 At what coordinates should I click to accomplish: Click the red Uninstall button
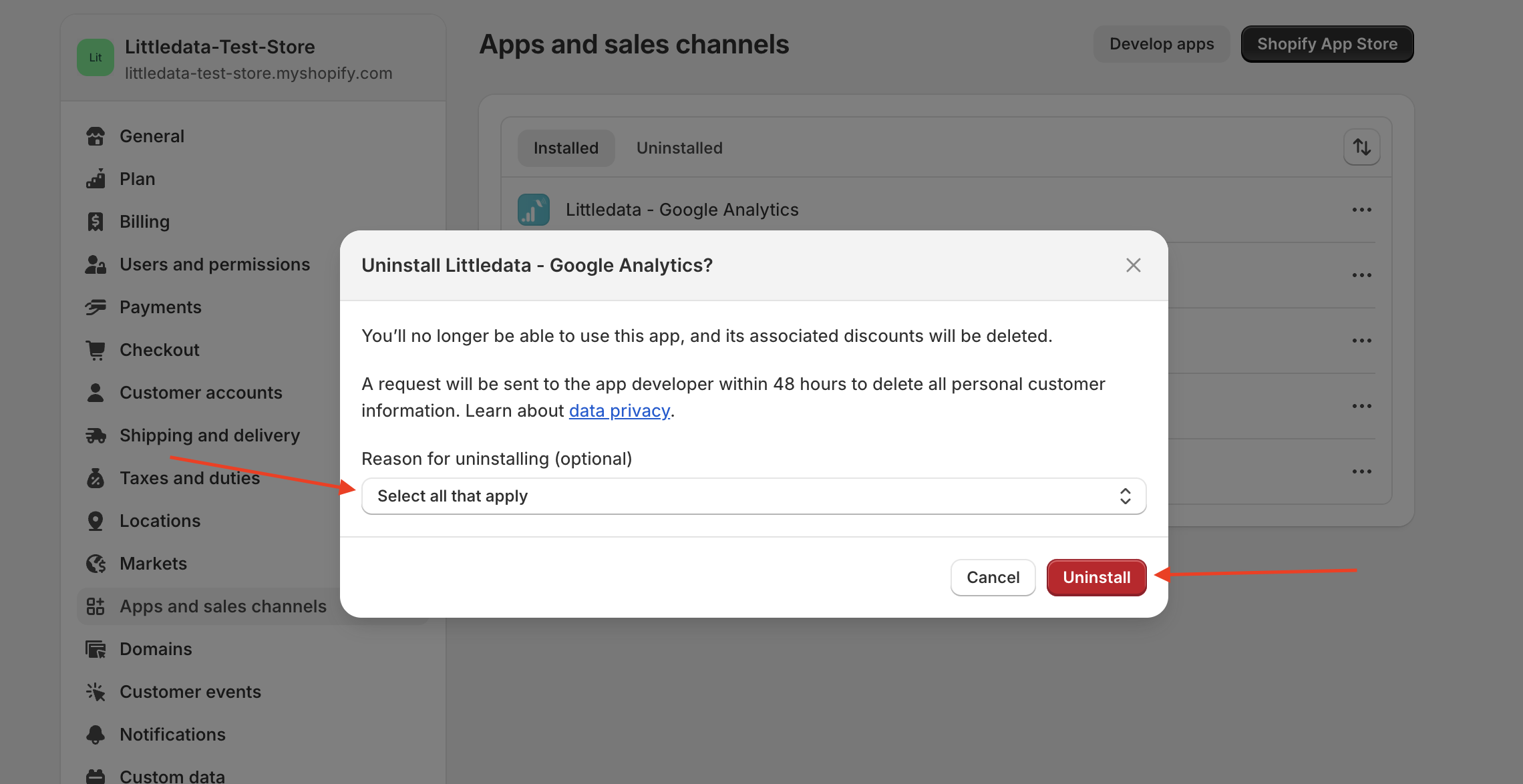(1097, 578)
